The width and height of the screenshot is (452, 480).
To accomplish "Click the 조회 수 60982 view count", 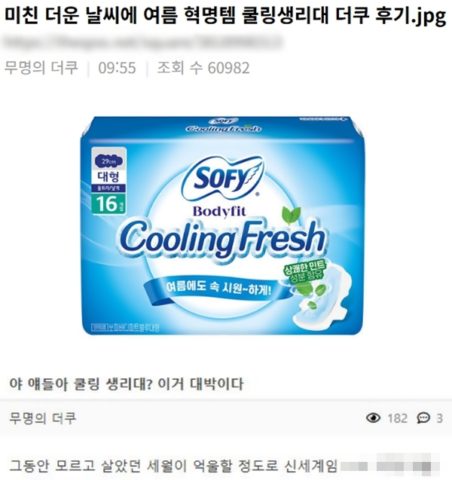I will pyautogui.click(x=203, y=68).
